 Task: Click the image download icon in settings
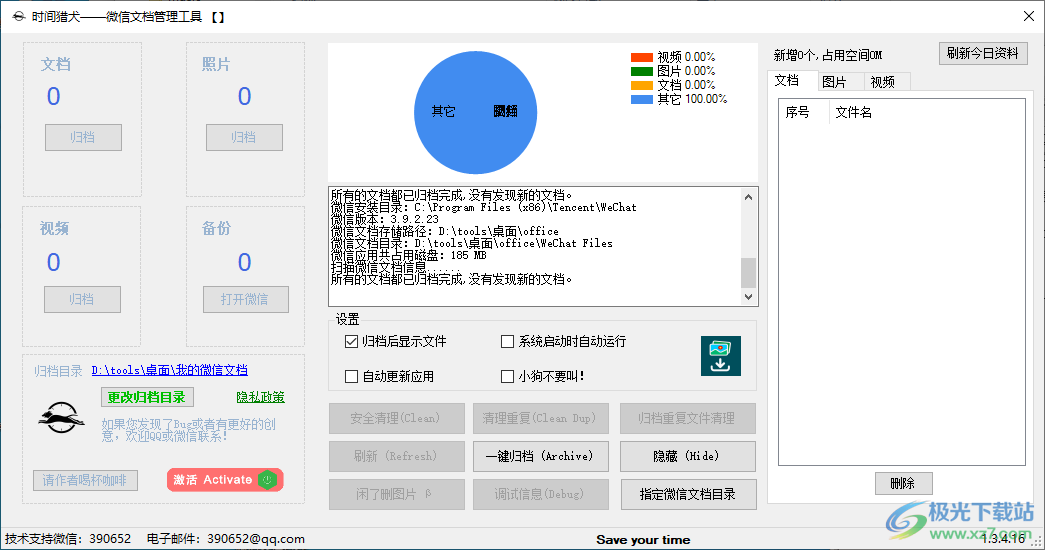point(720,356)
